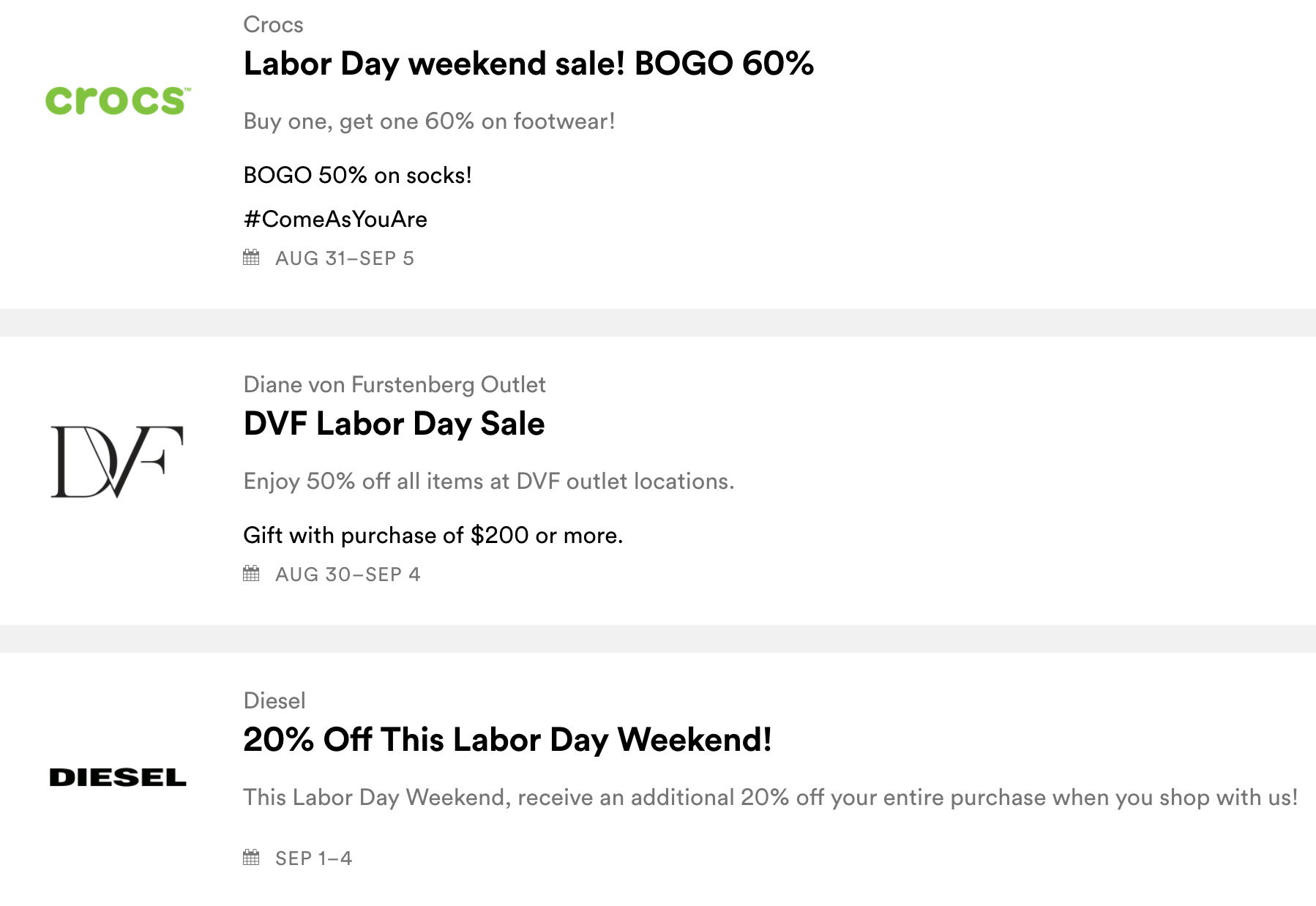
Task: Click calendar icon beside Aug 30–Sep 4
Action: tap(251, 574)
